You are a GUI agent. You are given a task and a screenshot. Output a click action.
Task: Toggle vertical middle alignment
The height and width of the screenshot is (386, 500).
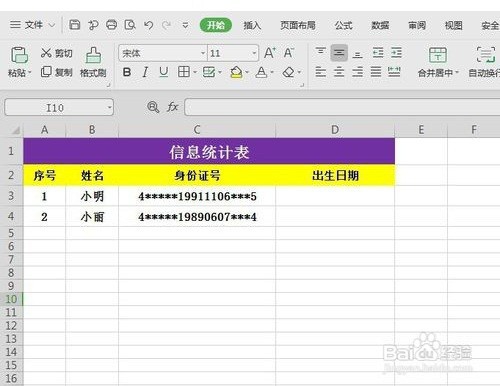point(339,53)
